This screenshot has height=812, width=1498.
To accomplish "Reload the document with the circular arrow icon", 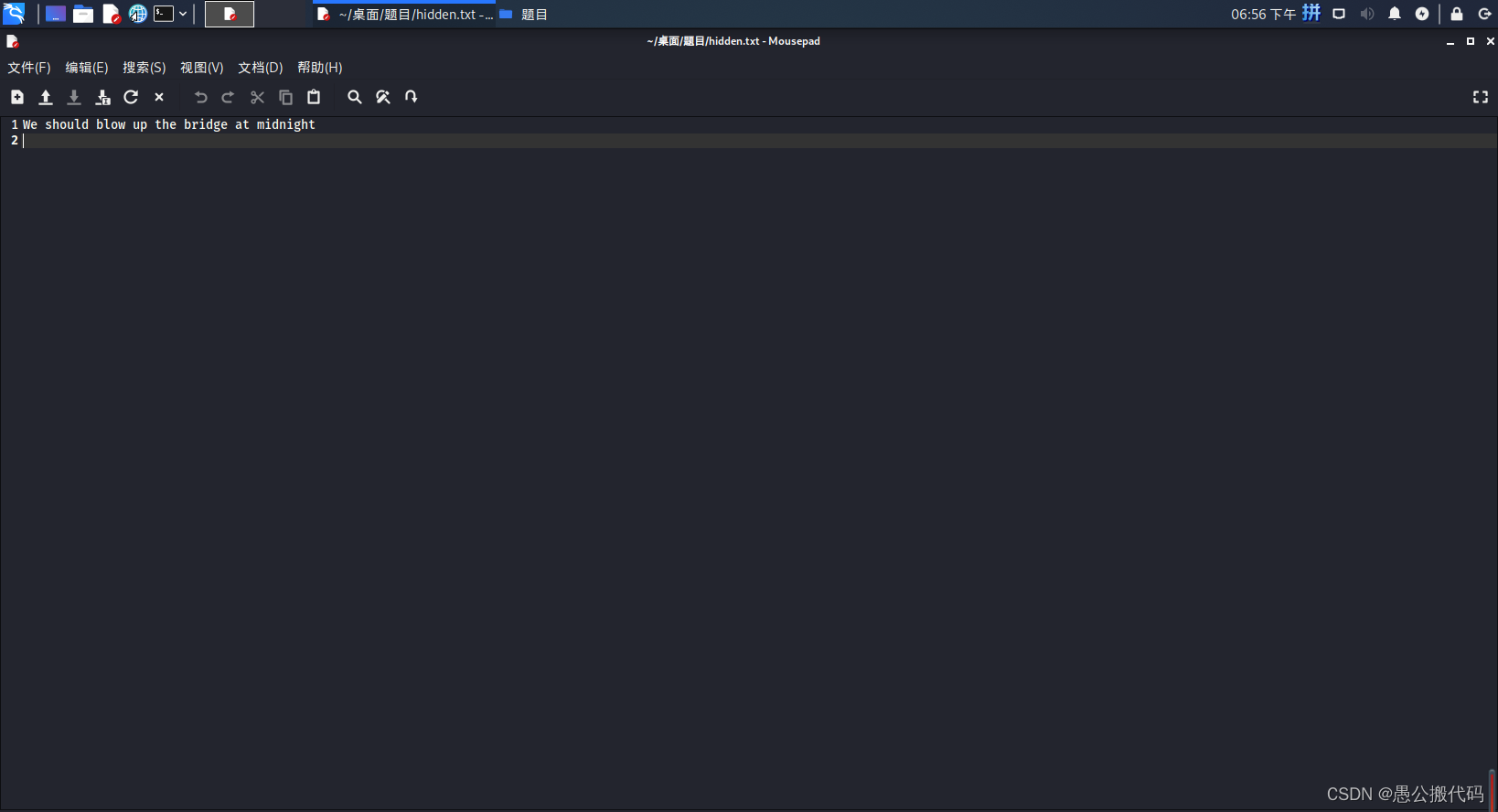I will pyautogui.click(x=131, y=97).
